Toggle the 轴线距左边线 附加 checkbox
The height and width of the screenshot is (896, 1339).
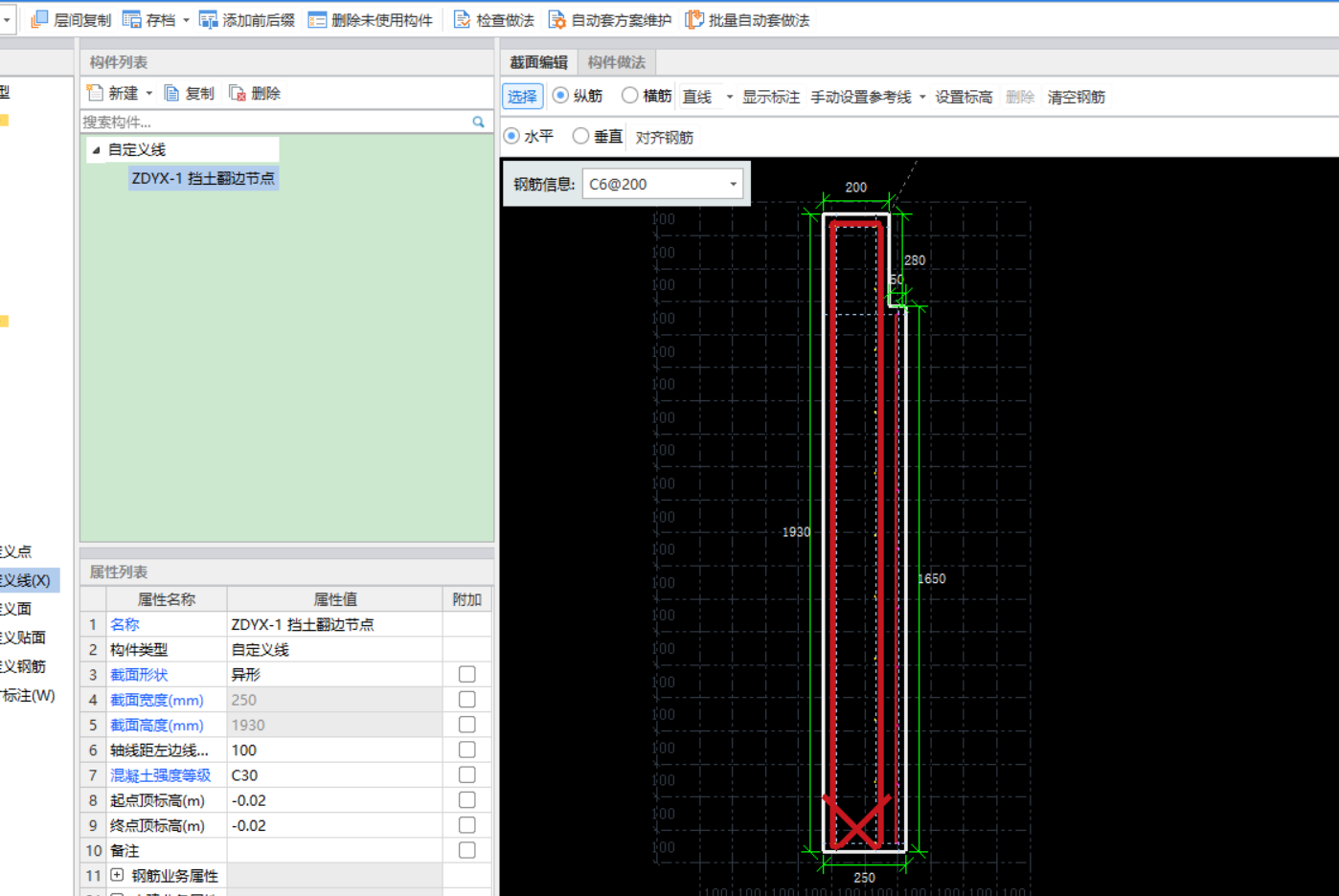click(467, 750)
